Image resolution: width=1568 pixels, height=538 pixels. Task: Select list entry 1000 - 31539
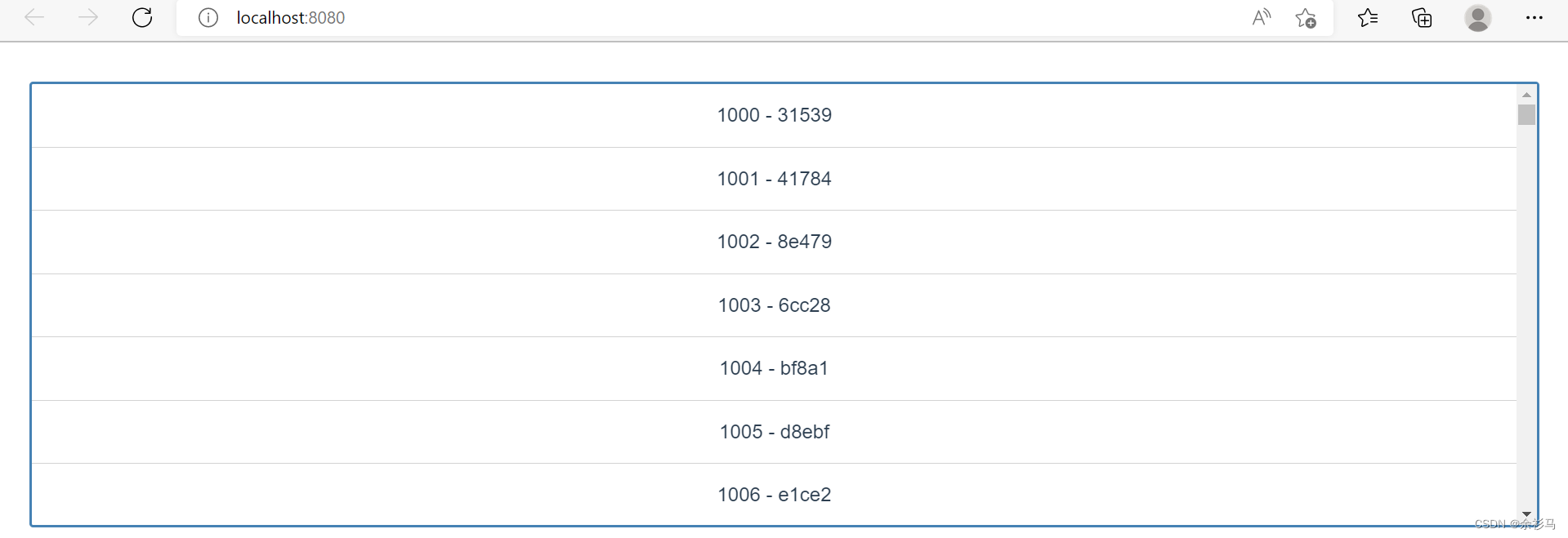pos(774,115)
